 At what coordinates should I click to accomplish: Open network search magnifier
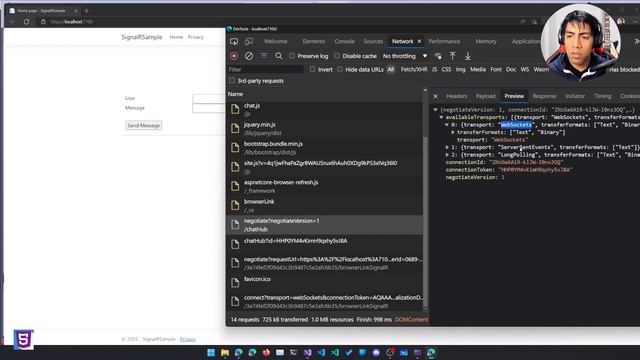point(278,56)
